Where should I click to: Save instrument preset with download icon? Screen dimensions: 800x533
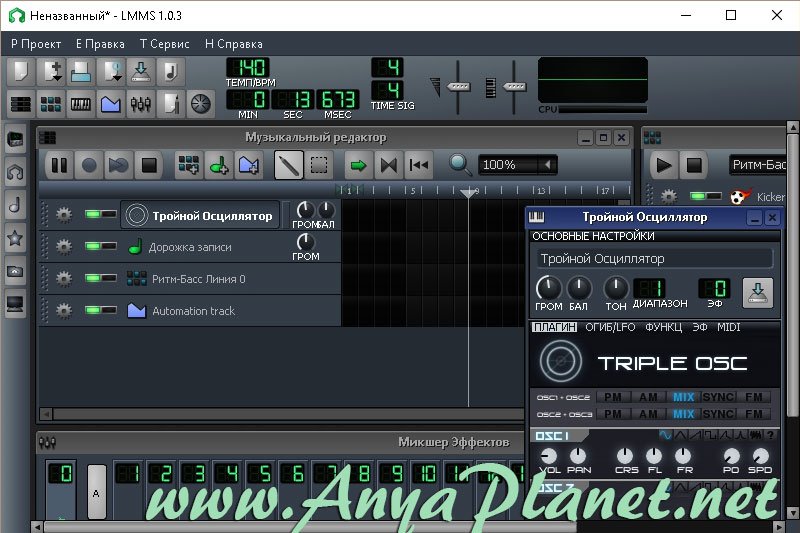[758, 293]
